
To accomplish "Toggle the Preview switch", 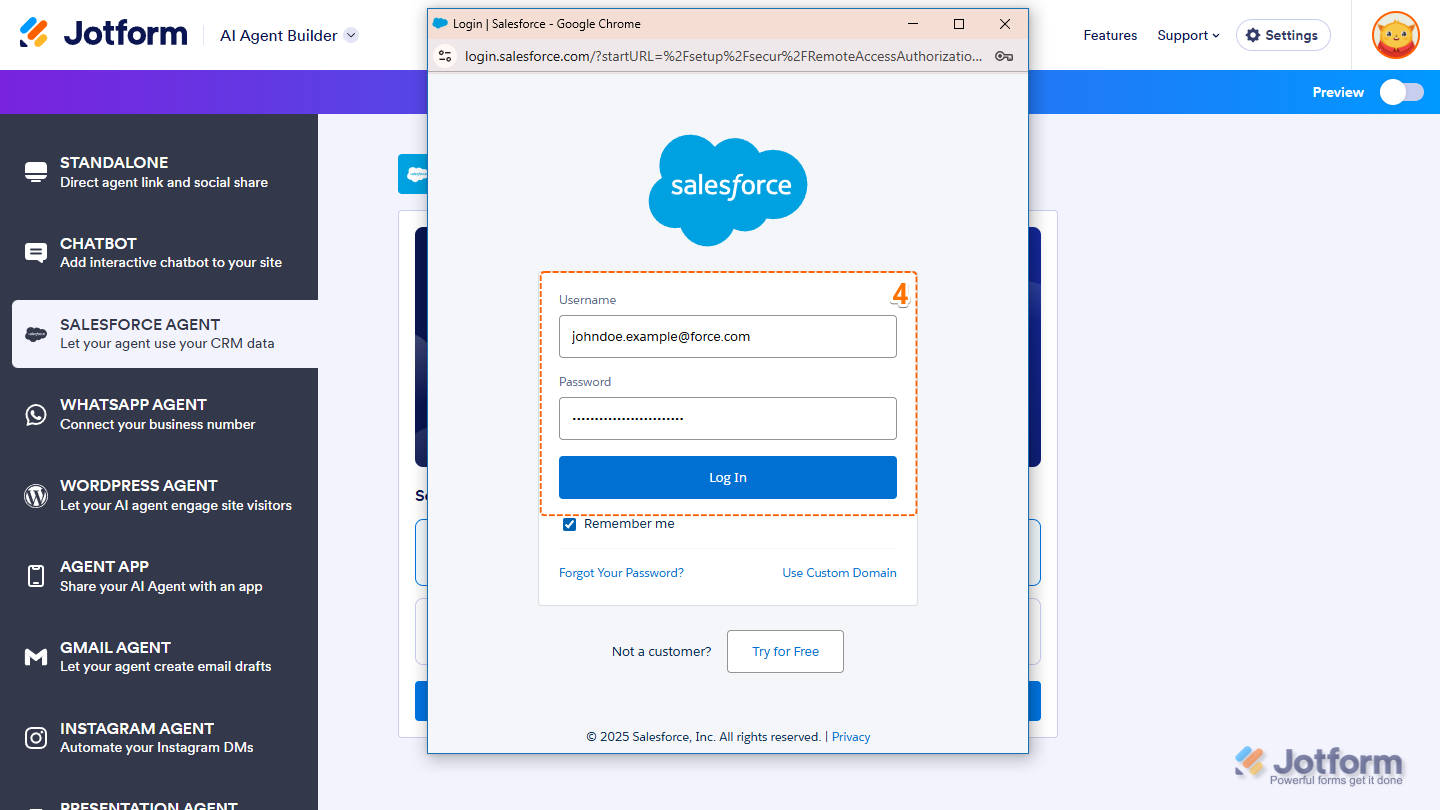I will coord(1401,92).
